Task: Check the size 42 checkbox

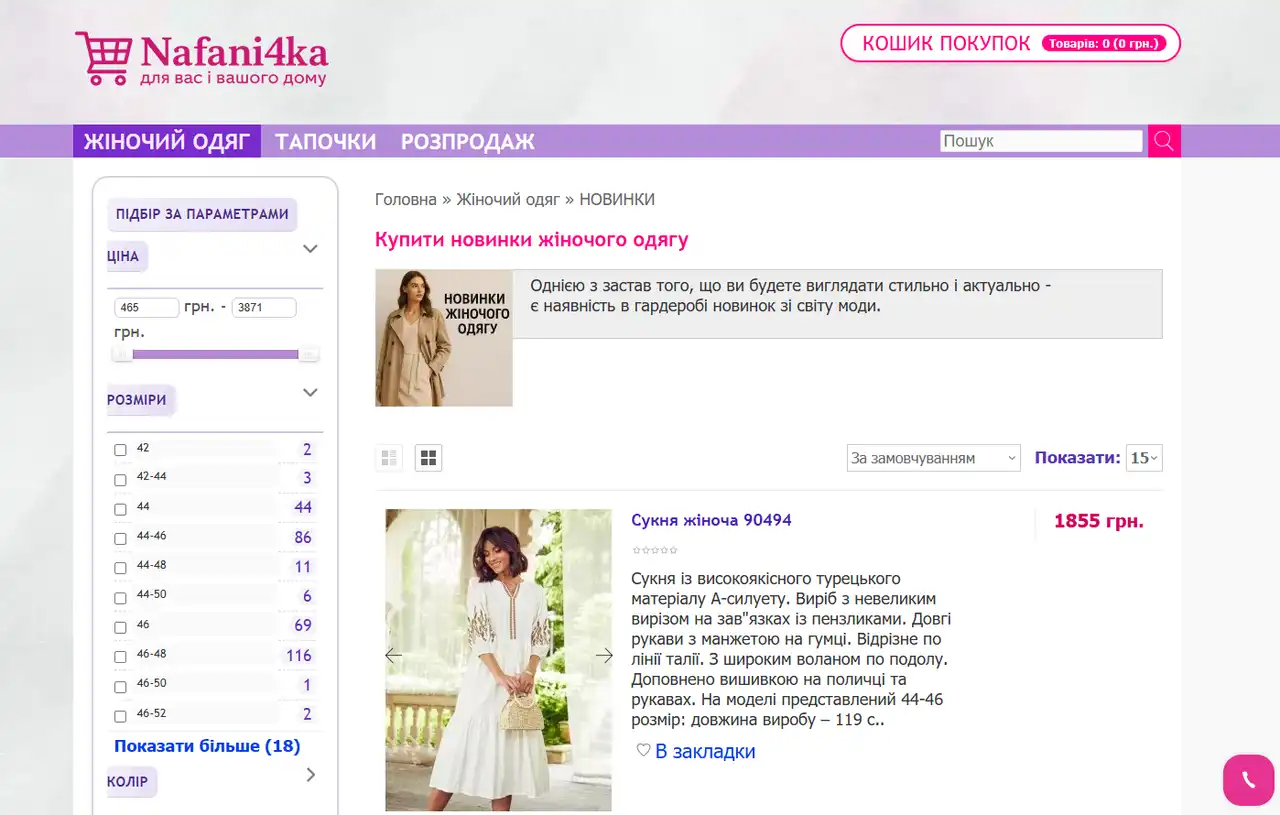Action: [x=120, y=450]
